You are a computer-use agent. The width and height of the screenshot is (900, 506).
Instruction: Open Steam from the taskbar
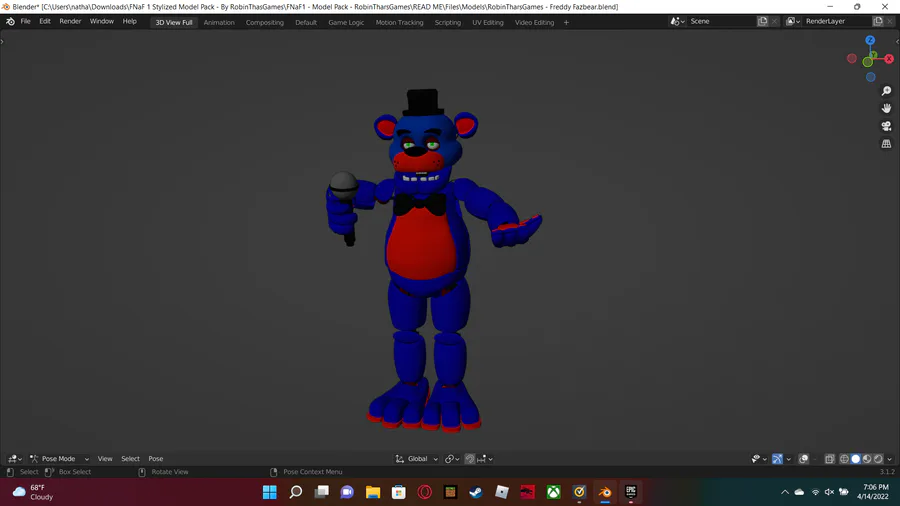pyautogui.click(x=476, y=492)
